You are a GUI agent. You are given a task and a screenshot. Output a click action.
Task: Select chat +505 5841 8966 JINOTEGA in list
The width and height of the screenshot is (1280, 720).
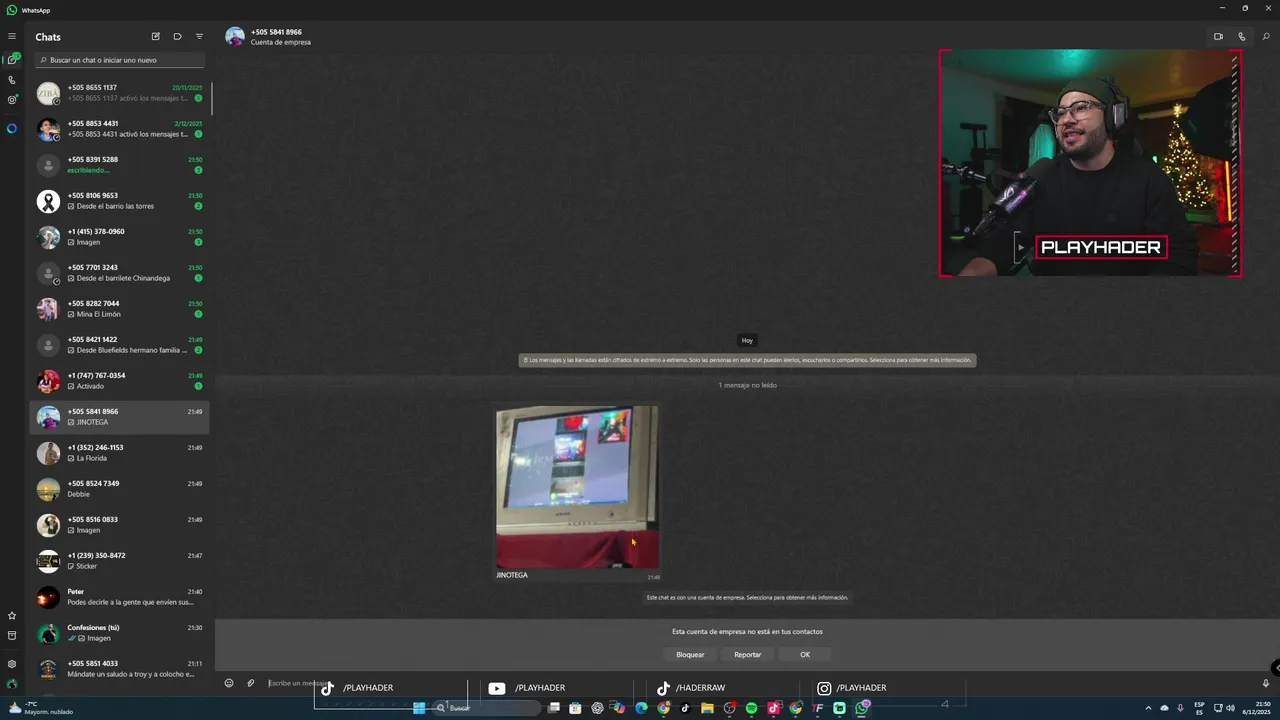120,417
